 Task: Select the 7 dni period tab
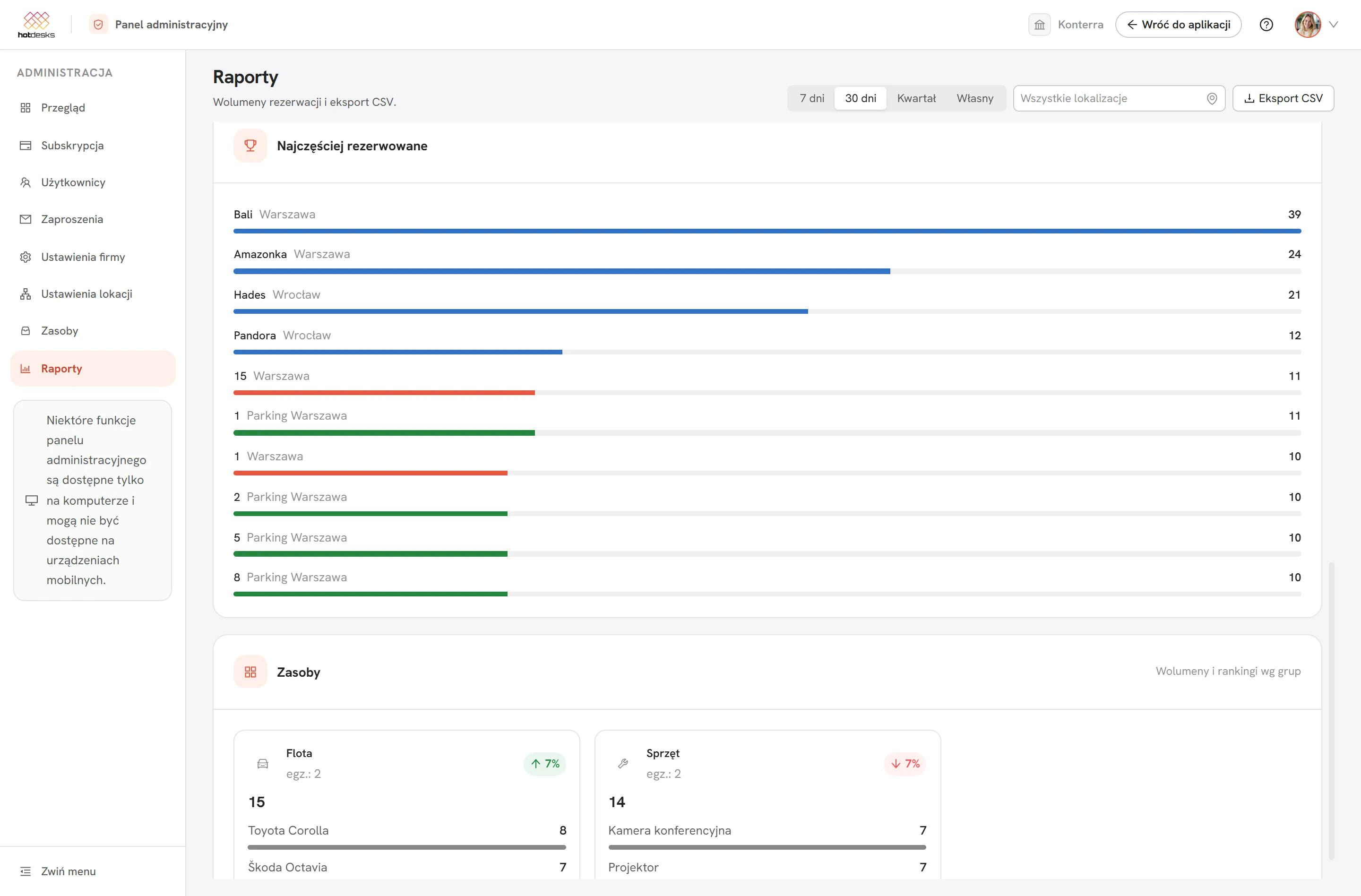tap(811, 98)
